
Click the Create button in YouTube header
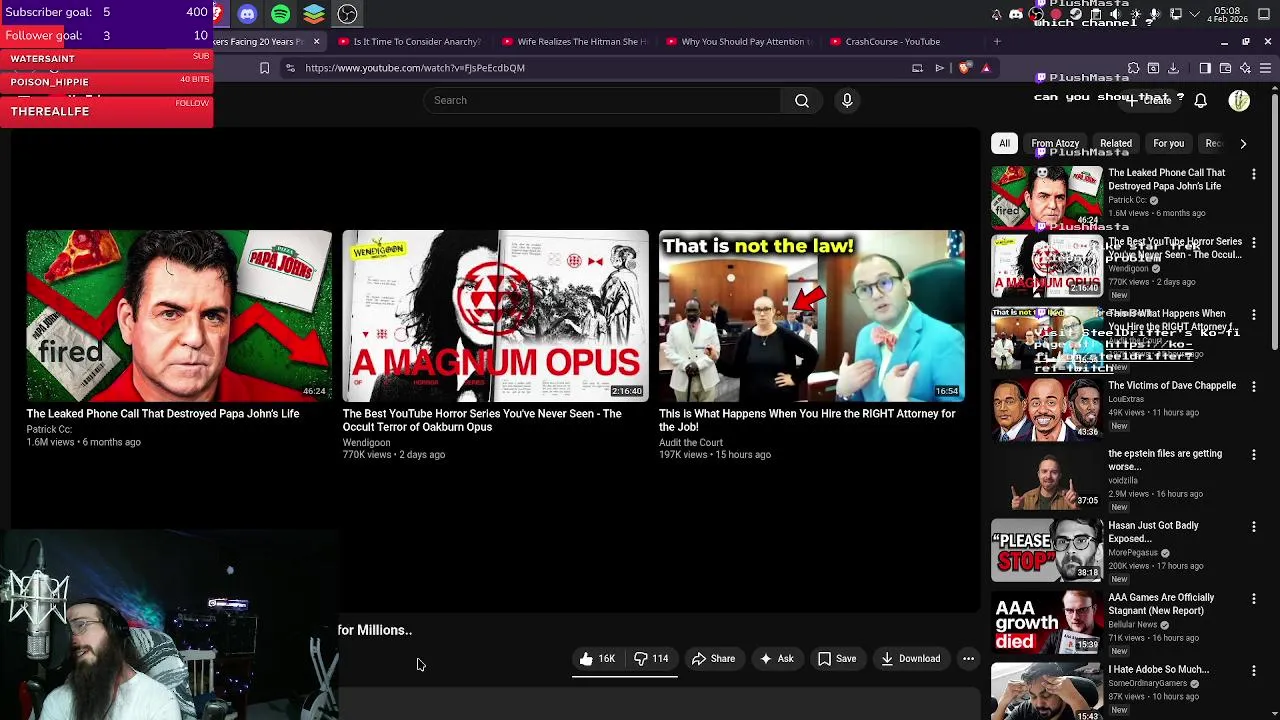tap(1151, 100)
